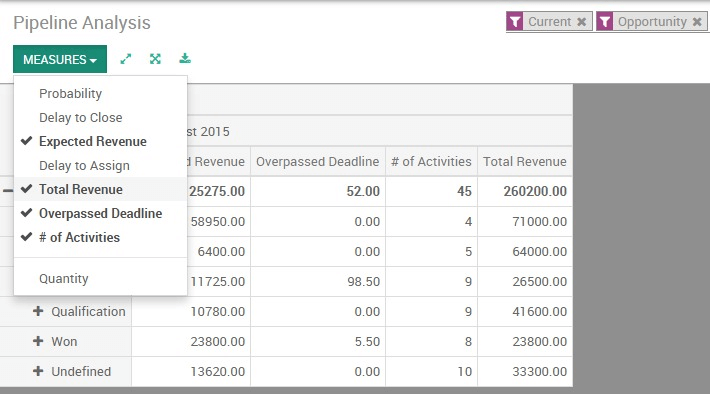Click the Total Revenue column header
Viewport: 710px width, 394px height.
pyautogui.click(x=525, y=161)
